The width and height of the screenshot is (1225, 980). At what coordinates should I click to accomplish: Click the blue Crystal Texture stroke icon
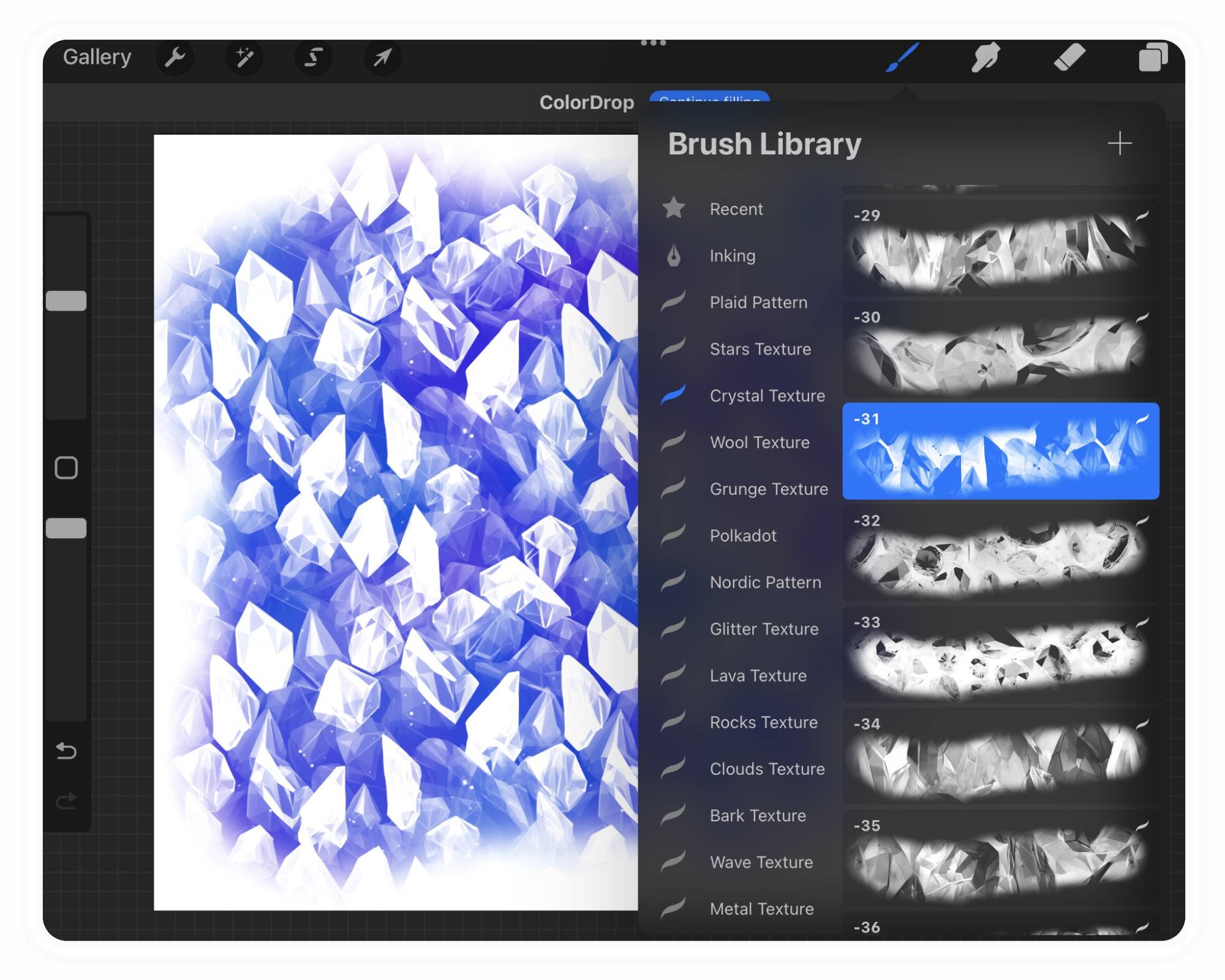point(673,394)
